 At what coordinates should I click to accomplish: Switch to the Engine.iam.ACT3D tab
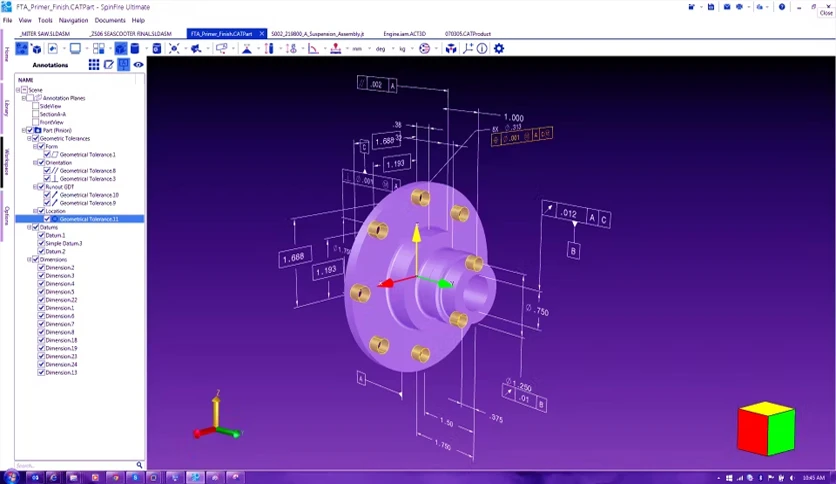coord(405,34)
